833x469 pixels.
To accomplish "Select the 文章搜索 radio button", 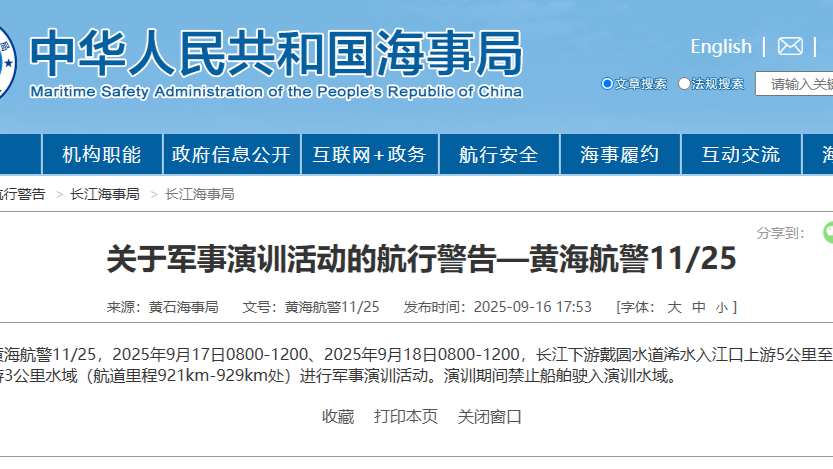I will [x=607, y=84].
